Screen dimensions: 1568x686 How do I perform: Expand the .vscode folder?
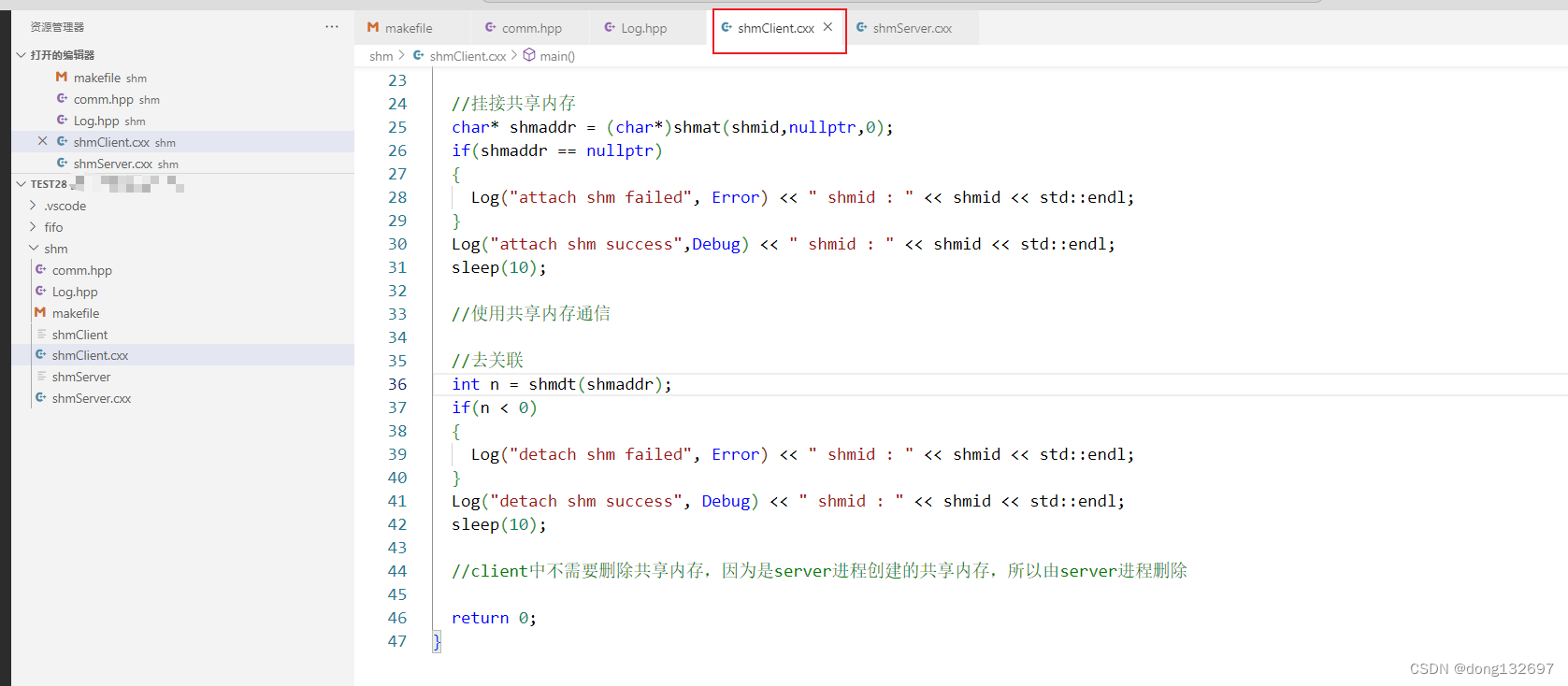pyautogui.click(x=34, y=206)
